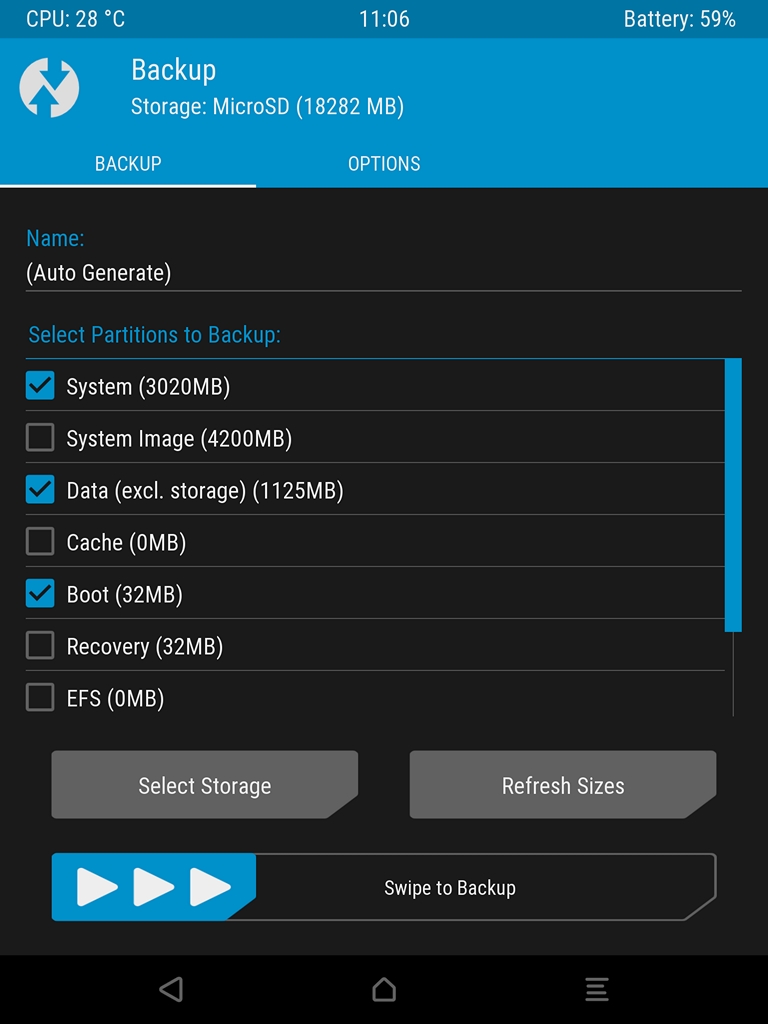The width and height of the screenshot is (768, 1024).
Task: Deselect the Boot (32MB) partition
Action: (40, 594)
